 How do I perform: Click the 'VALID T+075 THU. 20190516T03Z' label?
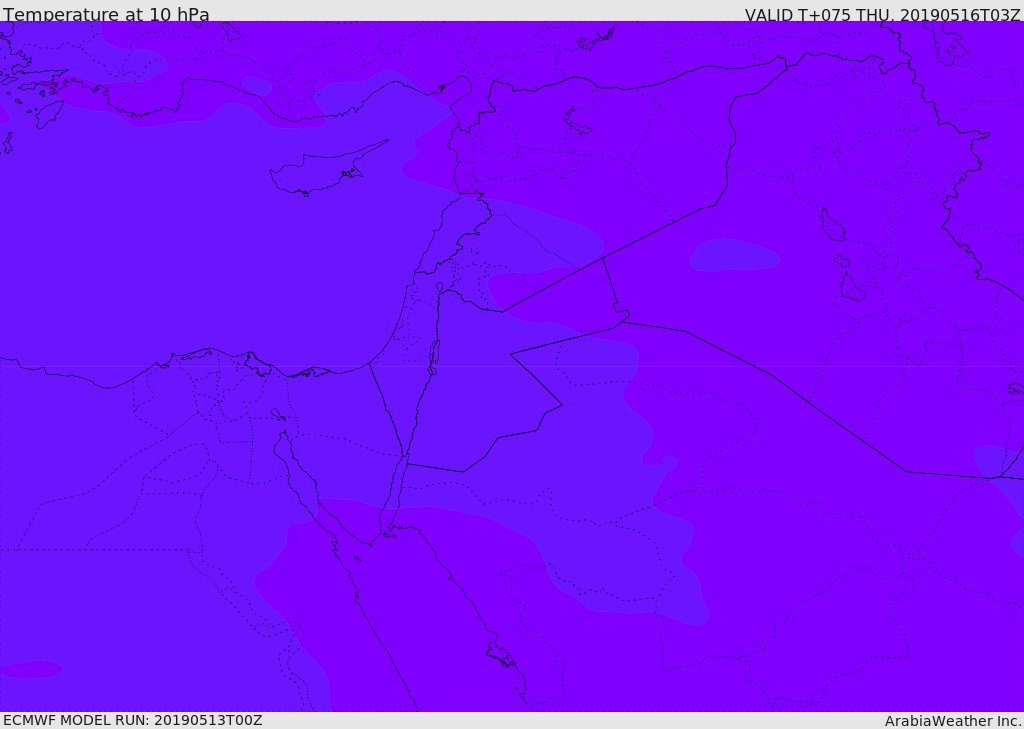click(882, 14)
